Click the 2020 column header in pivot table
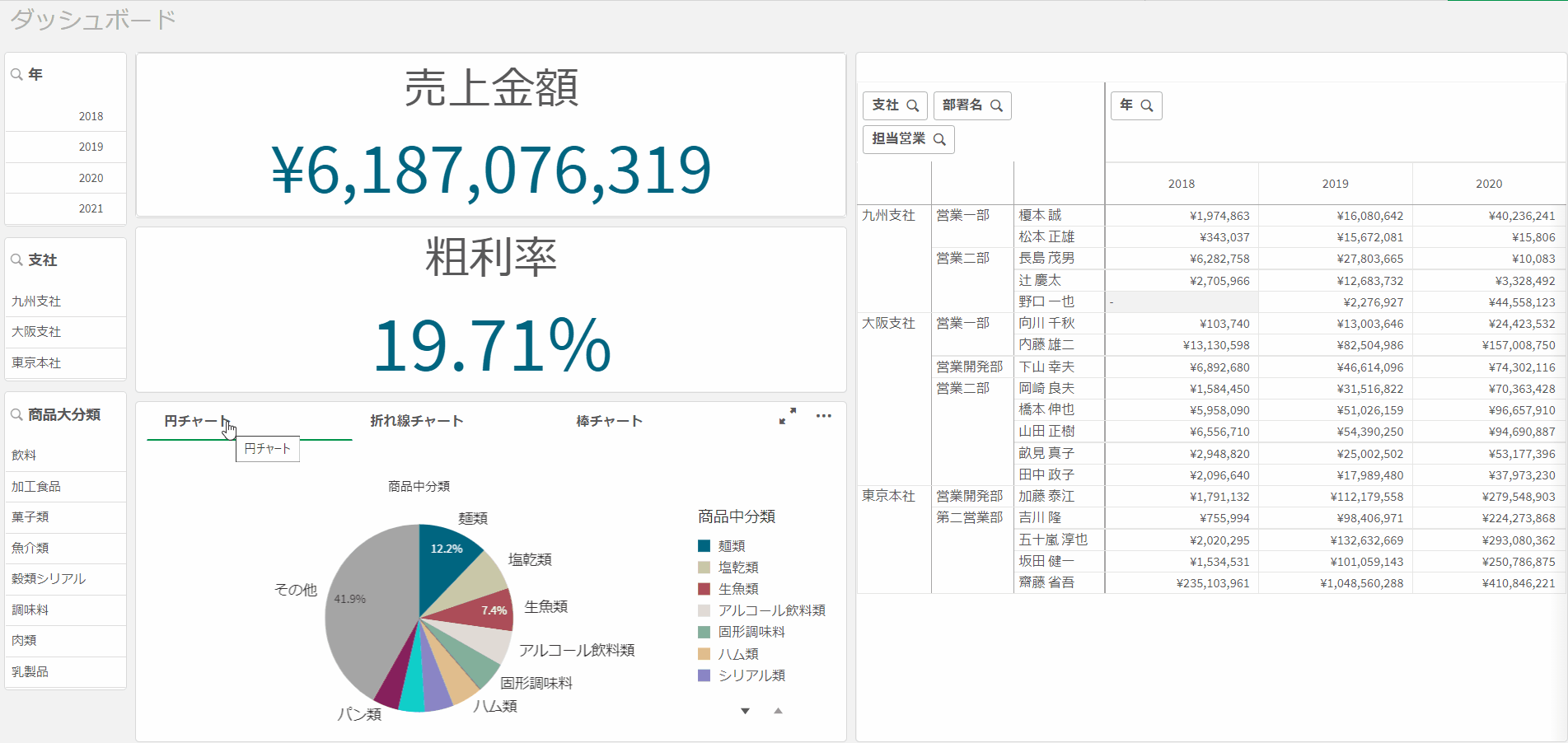 pyautogui.click(x=1488, y=184)
